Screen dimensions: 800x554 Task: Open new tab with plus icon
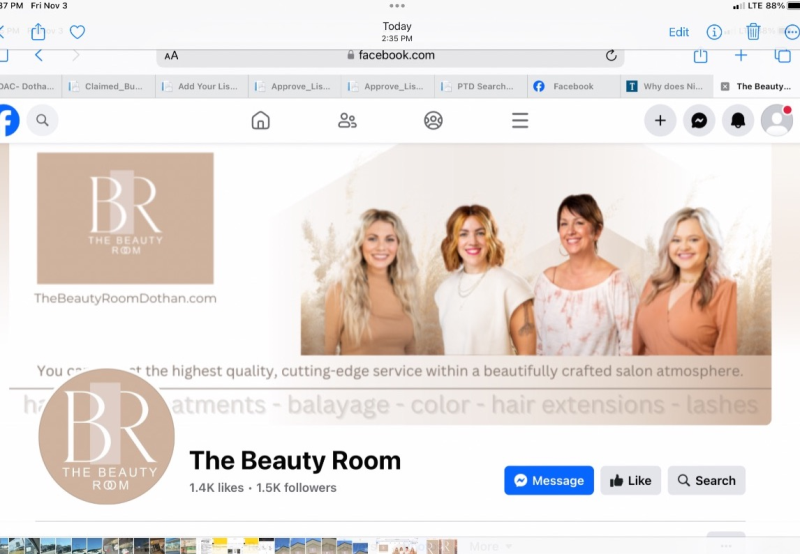coord(741,55)
